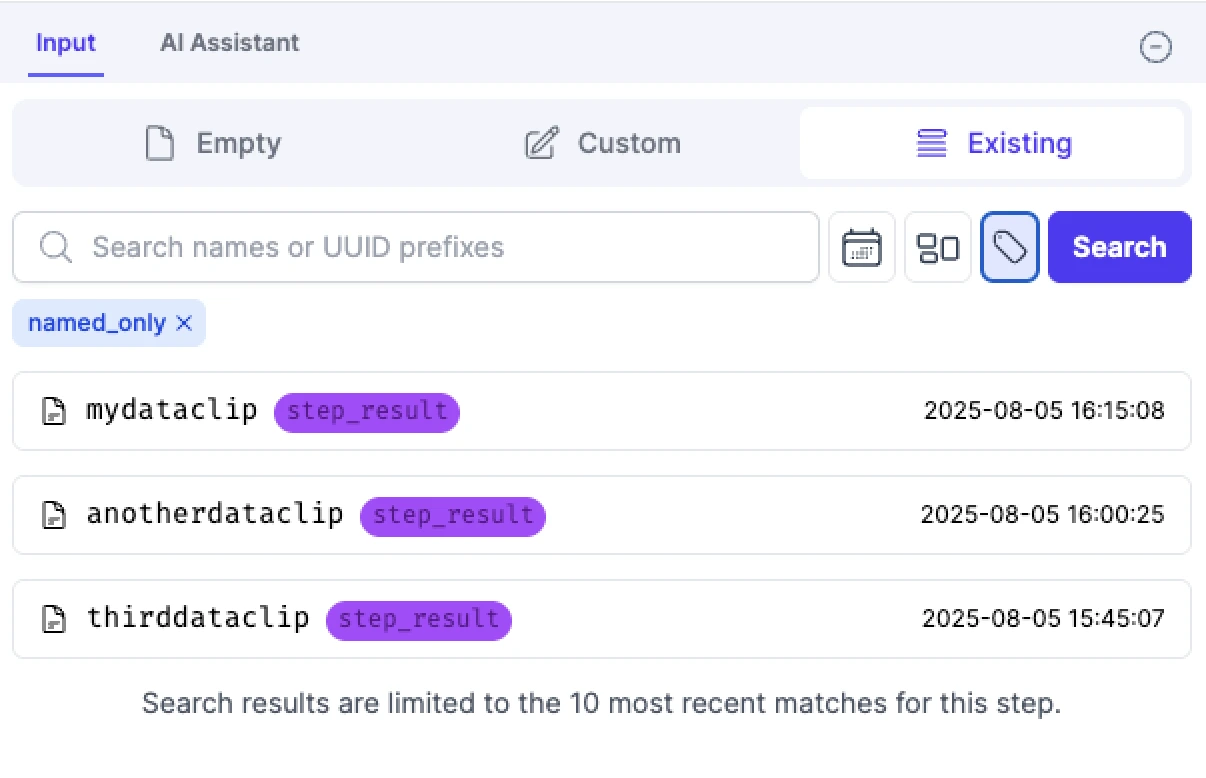Open the date range filter calendar icon
This screenshot has width=1206, height=778.
tap(862, 247)
